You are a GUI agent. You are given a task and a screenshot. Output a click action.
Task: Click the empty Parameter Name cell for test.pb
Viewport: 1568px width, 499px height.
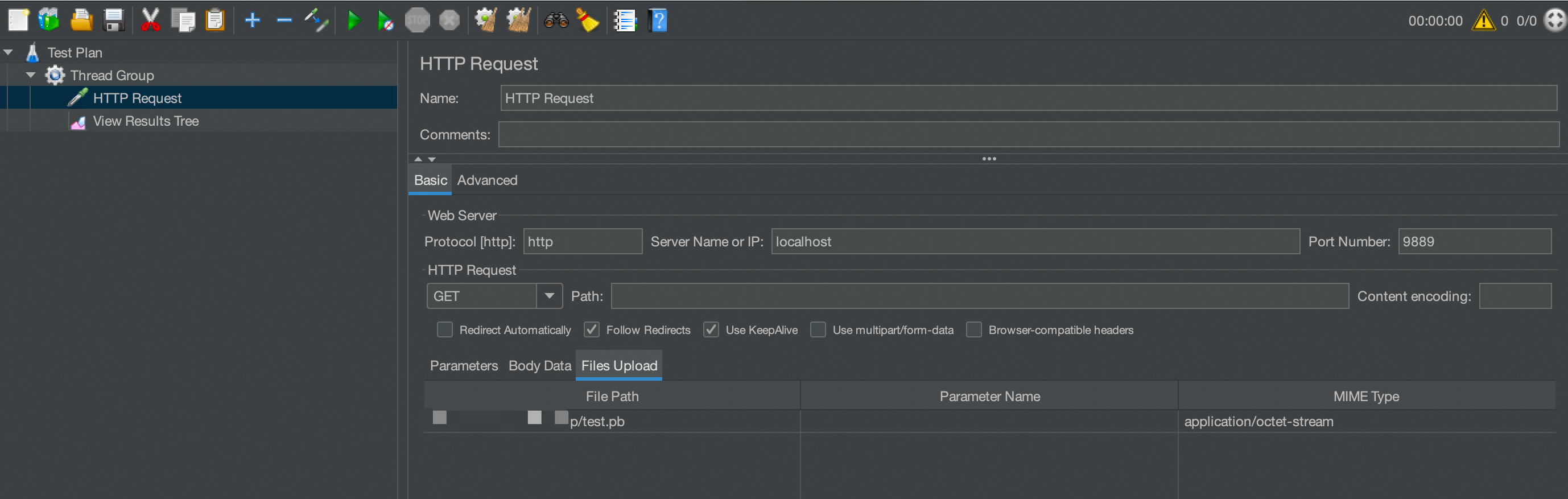click(989, 420)
